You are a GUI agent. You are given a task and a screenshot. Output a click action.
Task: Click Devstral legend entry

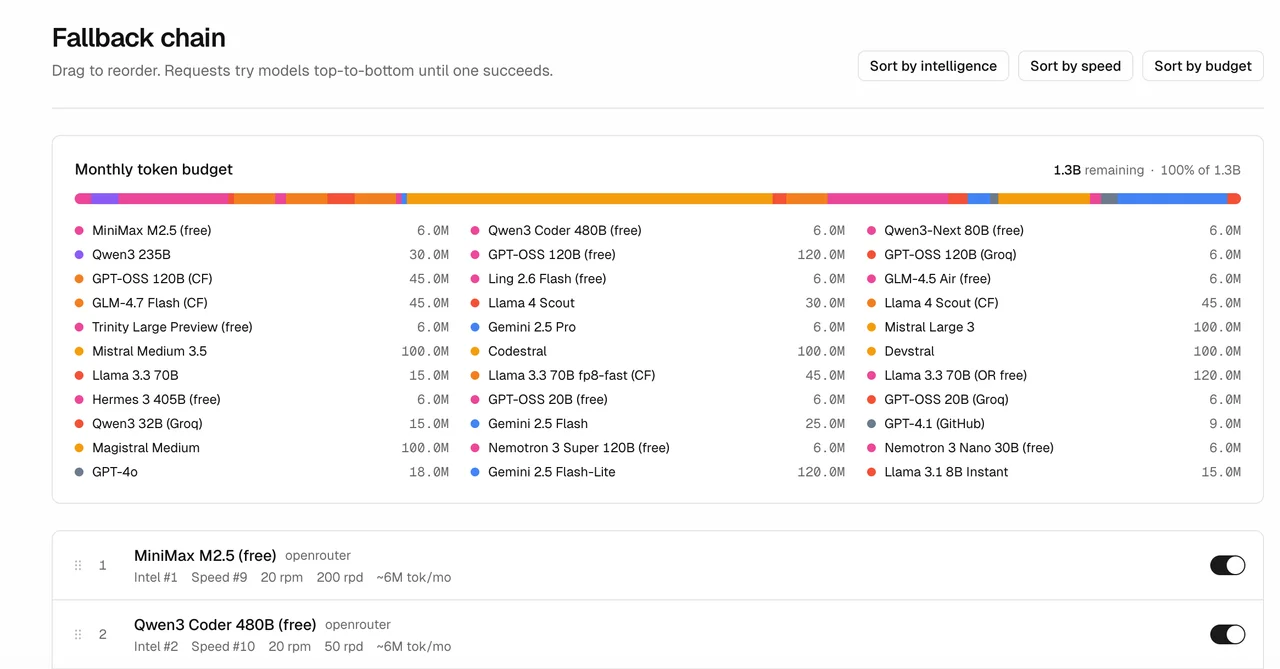(x=909, y=351)
